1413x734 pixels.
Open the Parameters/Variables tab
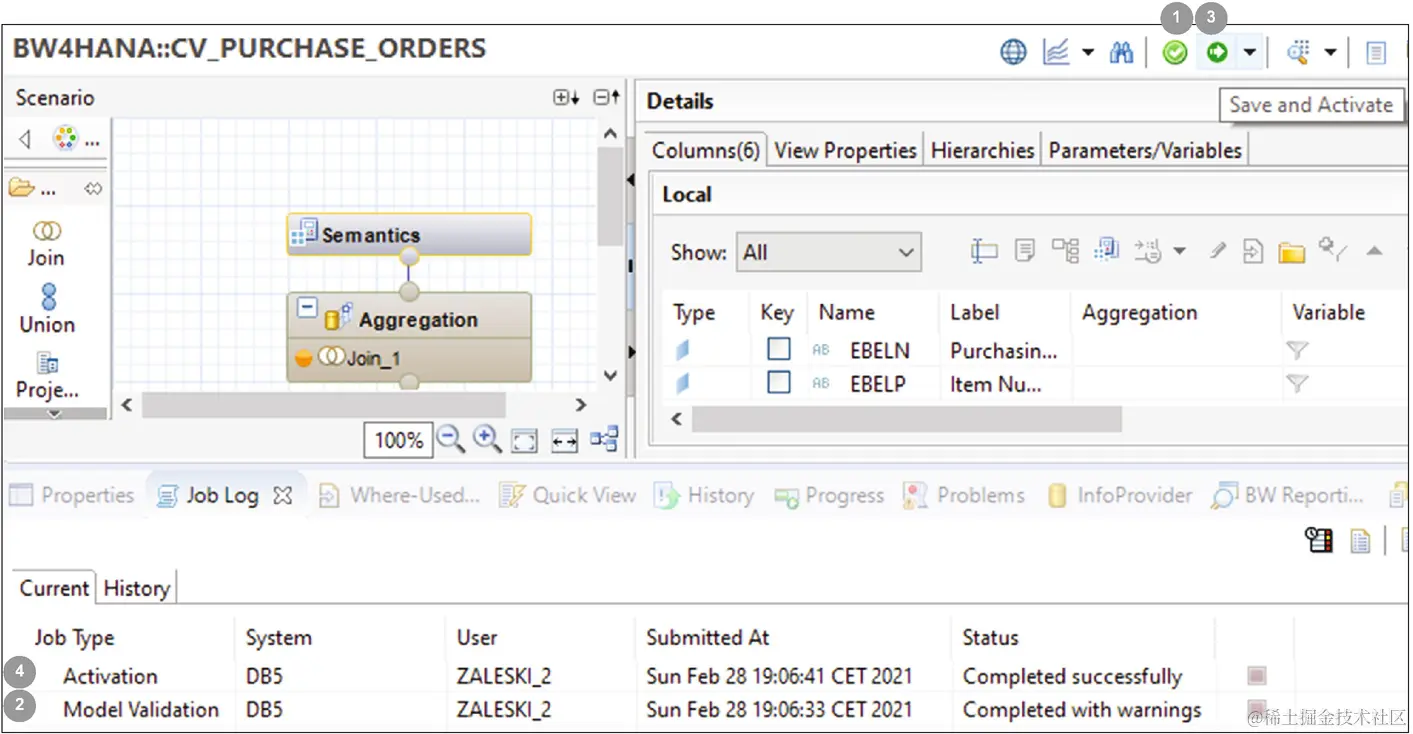coord(1145,150)
